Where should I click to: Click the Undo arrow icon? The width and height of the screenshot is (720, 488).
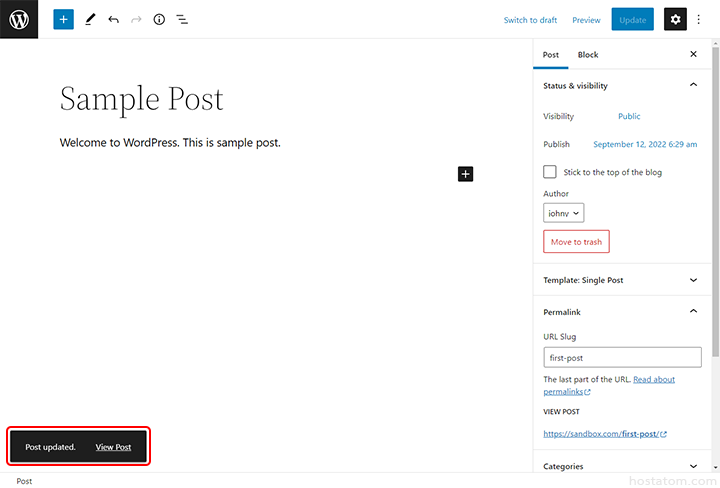(113, 19)
